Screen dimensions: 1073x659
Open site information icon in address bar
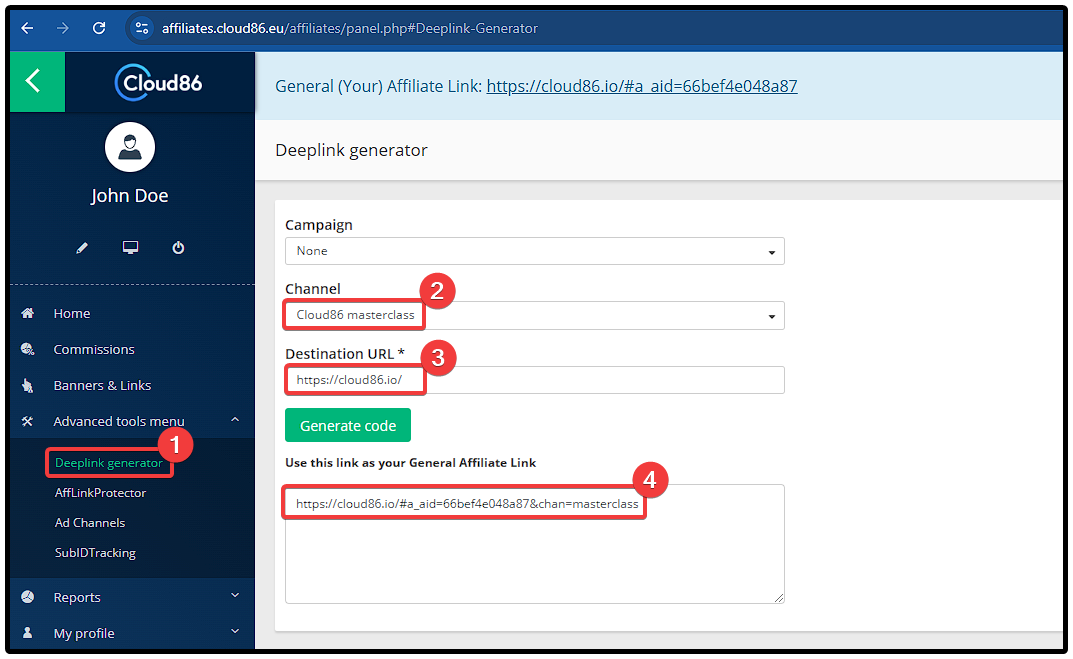click(x=142, y=28)
